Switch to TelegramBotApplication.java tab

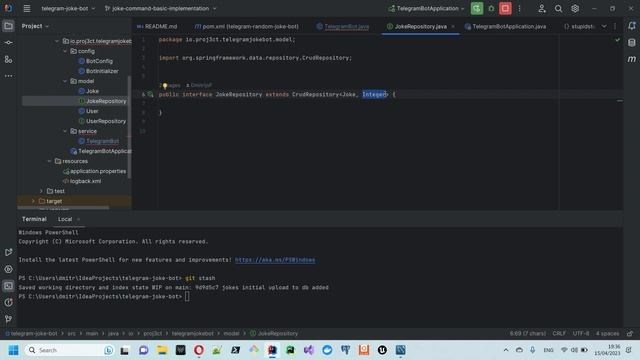point(505,27)
